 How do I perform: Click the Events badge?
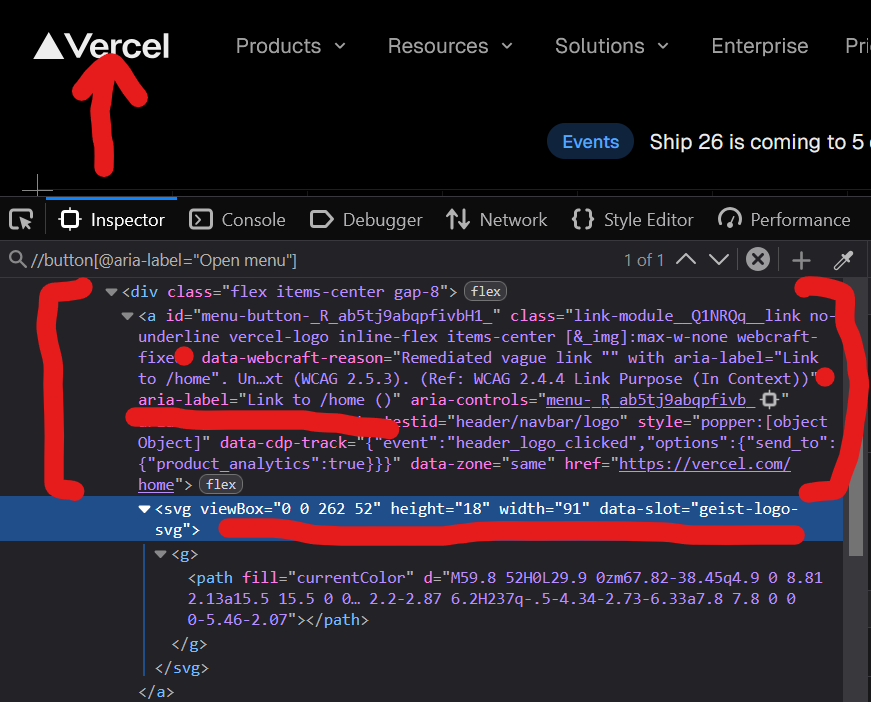pyautogui.click(x=590, y=142)
